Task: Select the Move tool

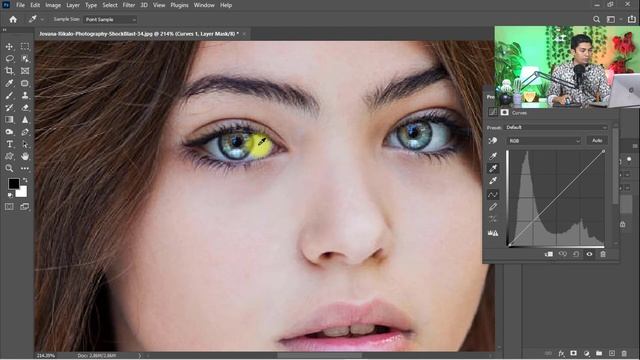Action: (9, 47)
